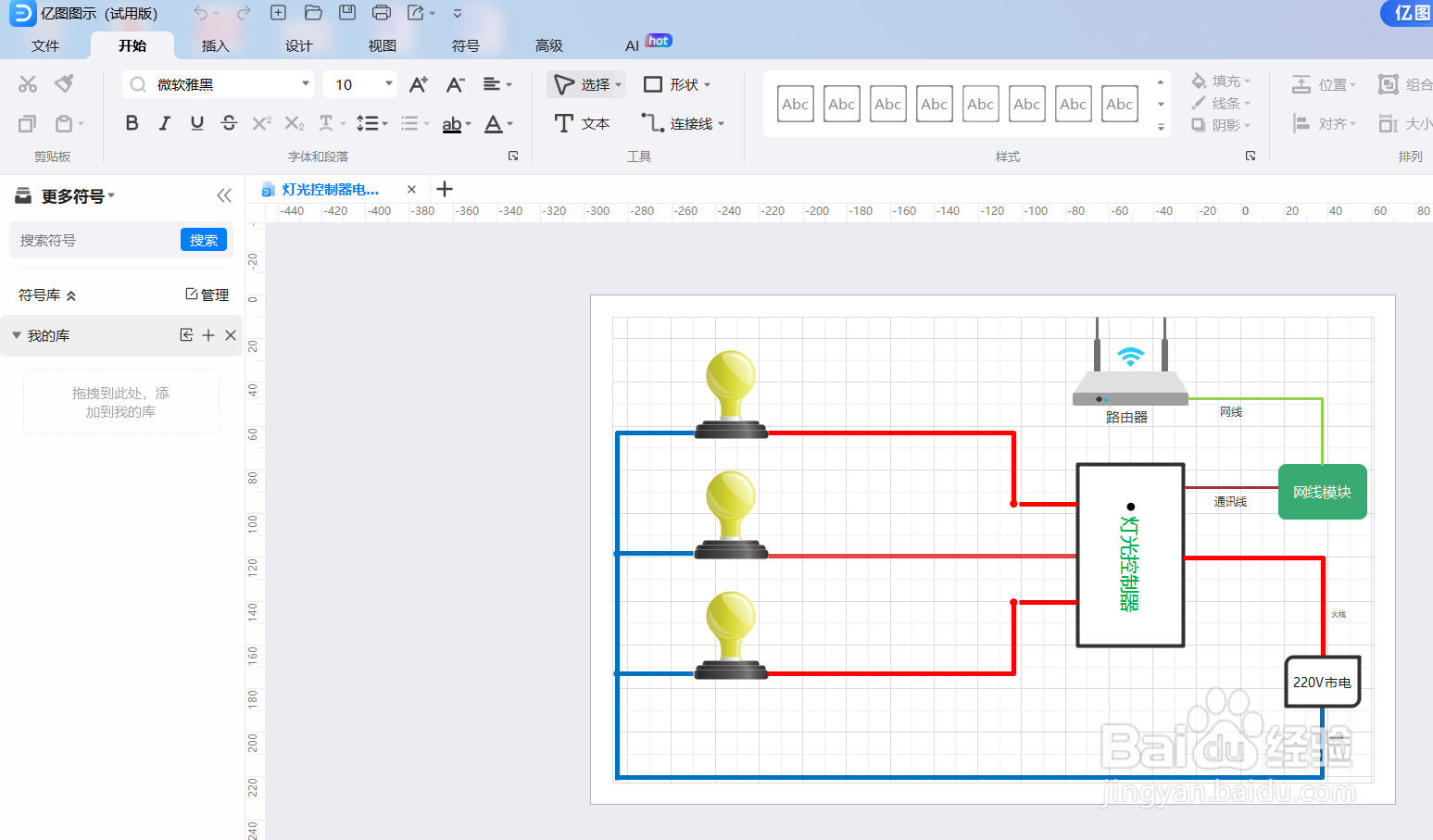The image size is (1433, 840).
Task: Collapse the 我的库 tree section
Action: point(16,335)
